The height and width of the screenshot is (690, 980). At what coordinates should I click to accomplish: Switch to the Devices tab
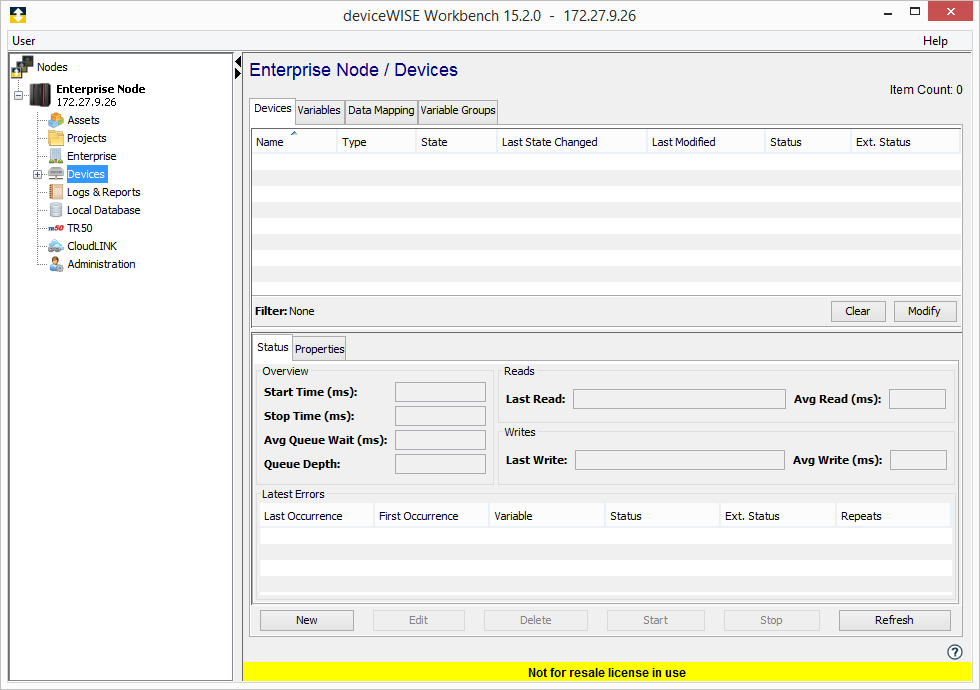coord(272,109)
